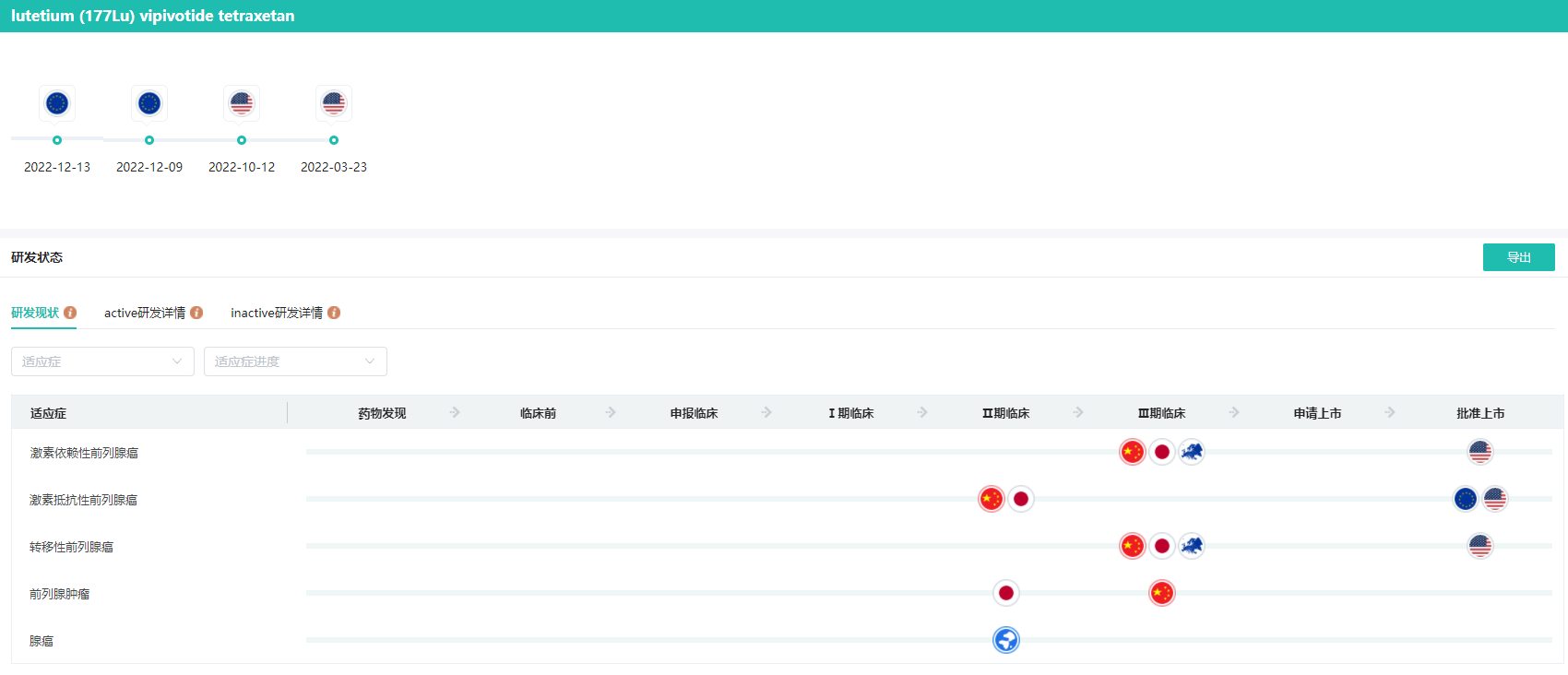This screenshot has width=1568, height=675.
Task: Click the Japan flag in 前列腺肿瘤 row
Action: pyautogui.click(x=1006, y=593)
